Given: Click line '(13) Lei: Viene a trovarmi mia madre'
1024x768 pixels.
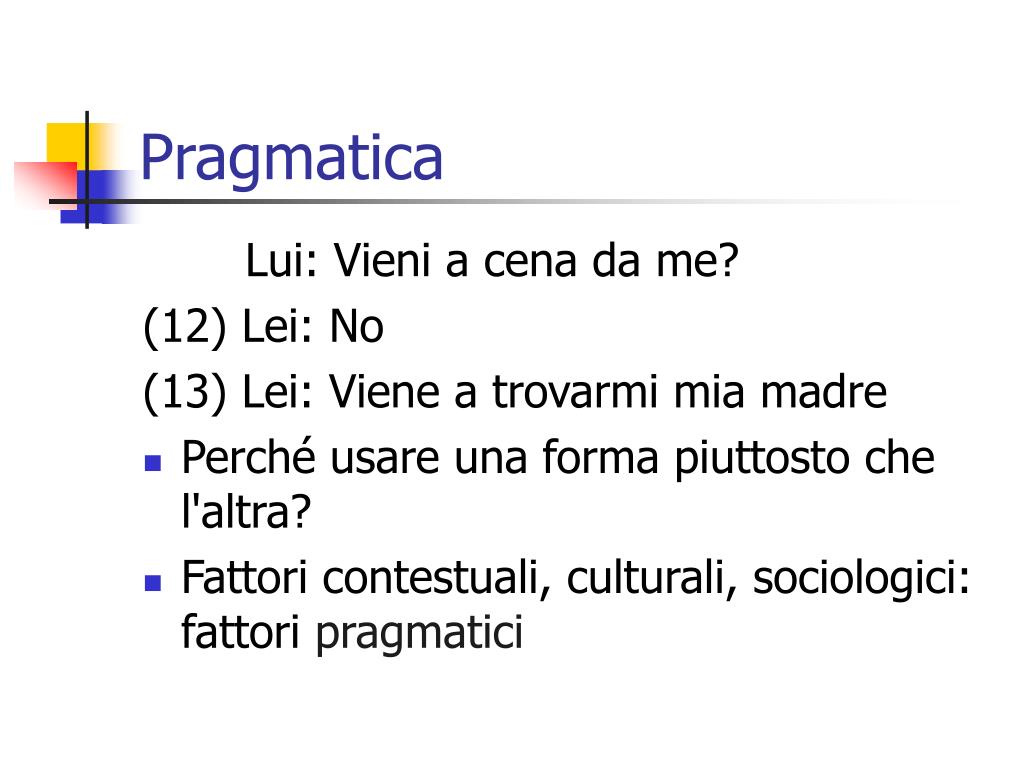Looking at the screenshot, I should 515,392.
